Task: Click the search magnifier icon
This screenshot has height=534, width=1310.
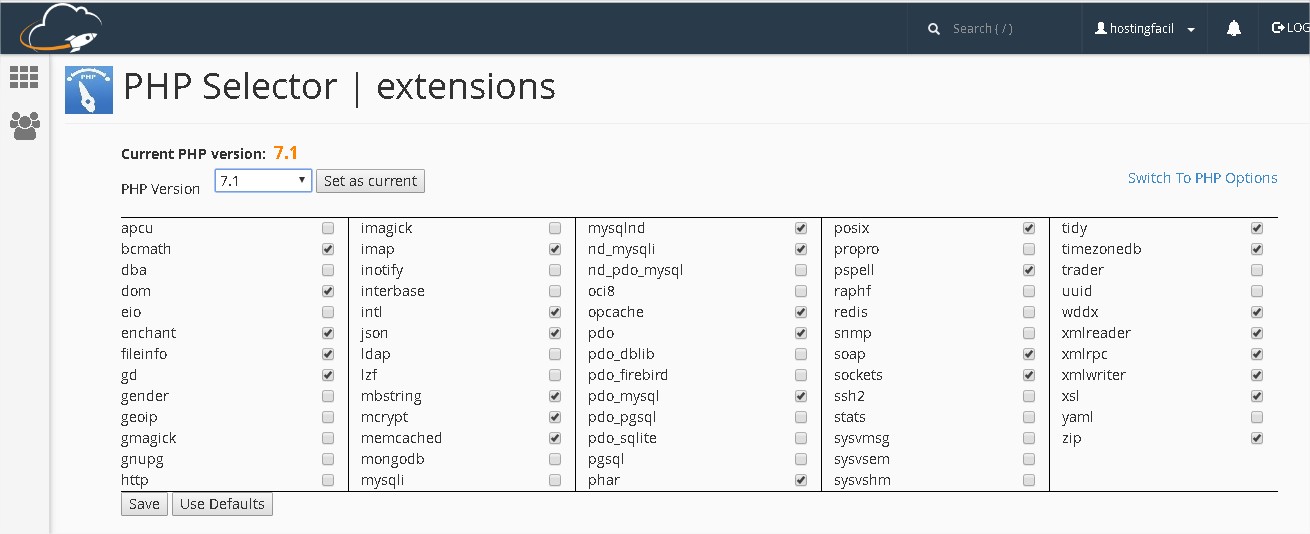Action: click(x=934, y=29)
